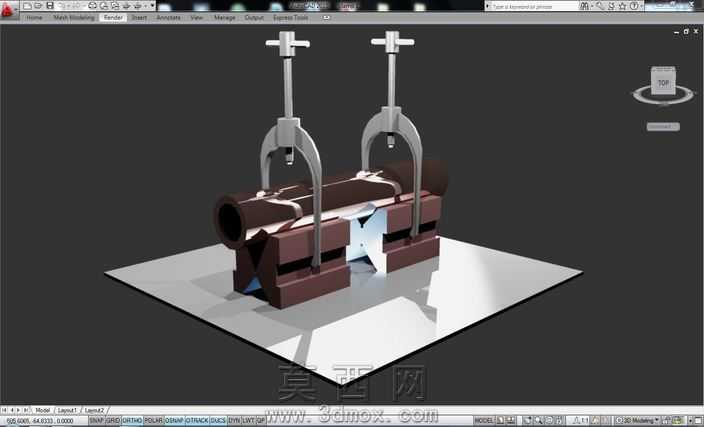The image size is (704, 427).
Task: Click the coordinates readout in status bar
Action: 40,421
